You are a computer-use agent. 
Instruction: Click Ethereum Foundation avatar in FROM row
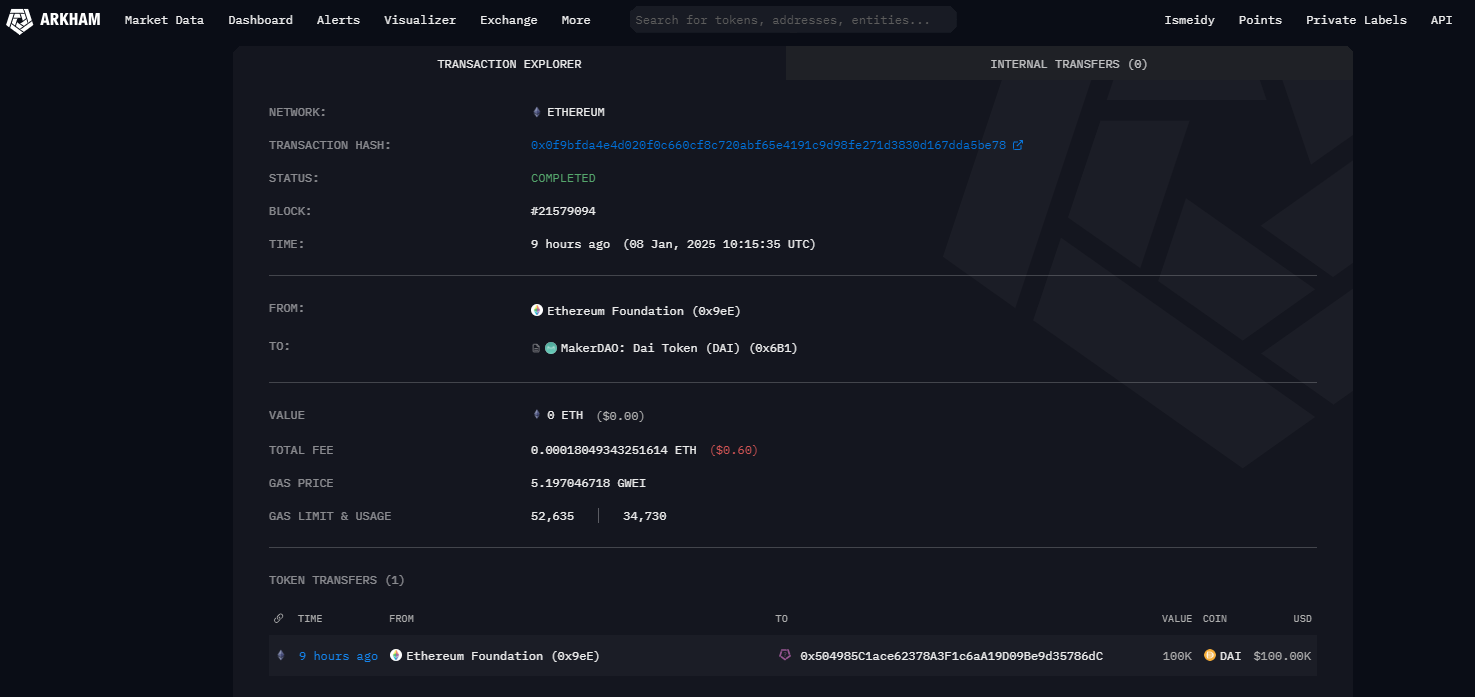point(537,311)
